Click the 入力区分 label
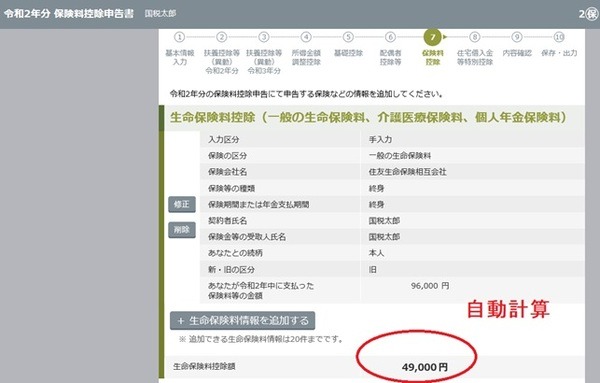 pos(224,140)
